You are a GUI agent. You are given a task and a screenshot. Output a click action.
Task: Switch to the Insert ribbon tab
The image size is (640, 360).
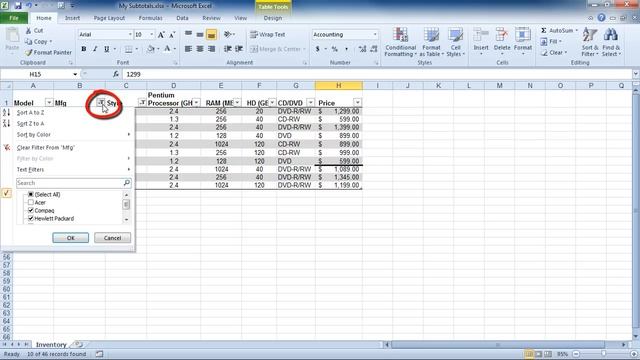point(72,18)
